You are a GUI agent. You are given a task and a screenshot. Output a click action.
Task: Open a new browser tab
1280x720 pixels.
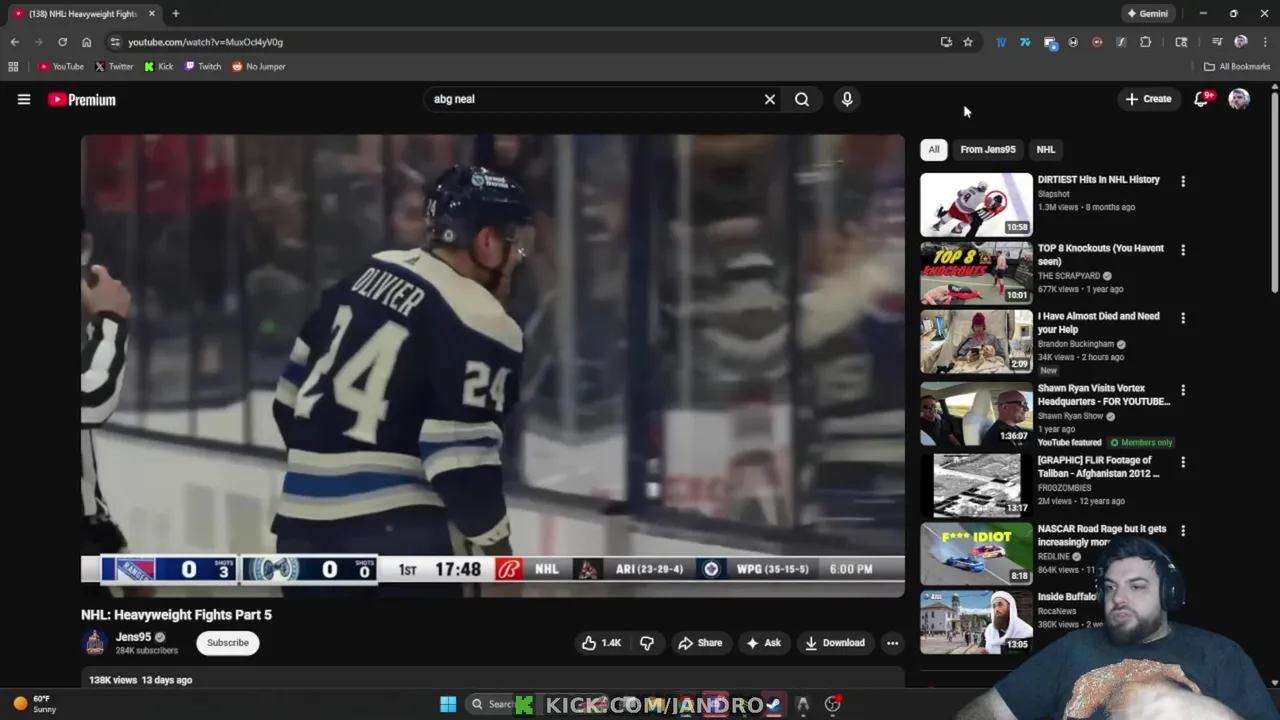click(175, 14)
